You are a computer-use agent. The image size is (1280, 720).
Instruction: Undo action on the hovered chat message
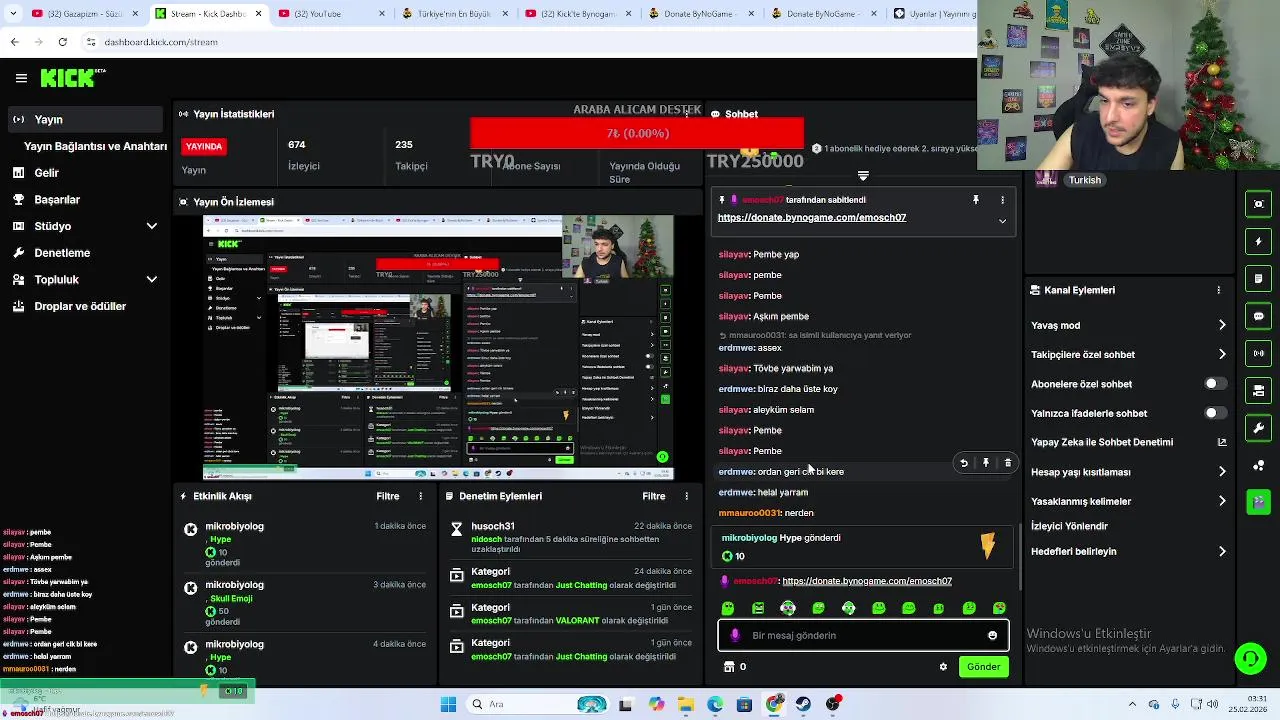[x=964, y=463]
